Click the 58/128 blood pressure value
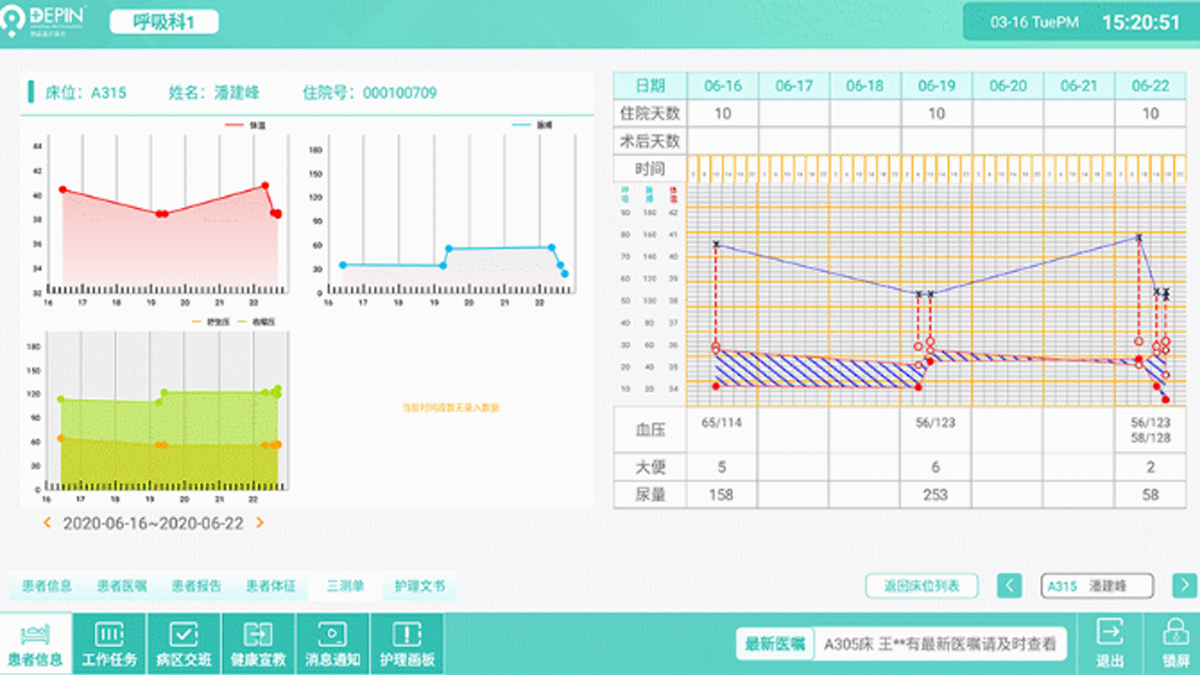Image resolution: width=1200 pixels, height=675 pixels. pyautogui.click(x=1151, y=438)
